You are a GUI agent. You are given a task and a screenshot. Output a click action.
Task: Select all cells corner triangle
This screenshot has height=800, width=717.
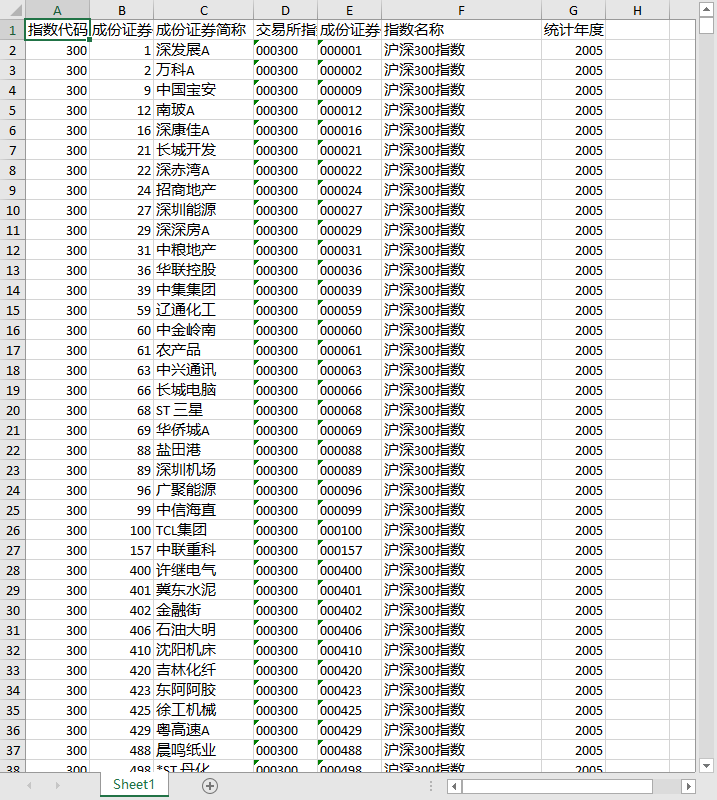pos(12,10)
